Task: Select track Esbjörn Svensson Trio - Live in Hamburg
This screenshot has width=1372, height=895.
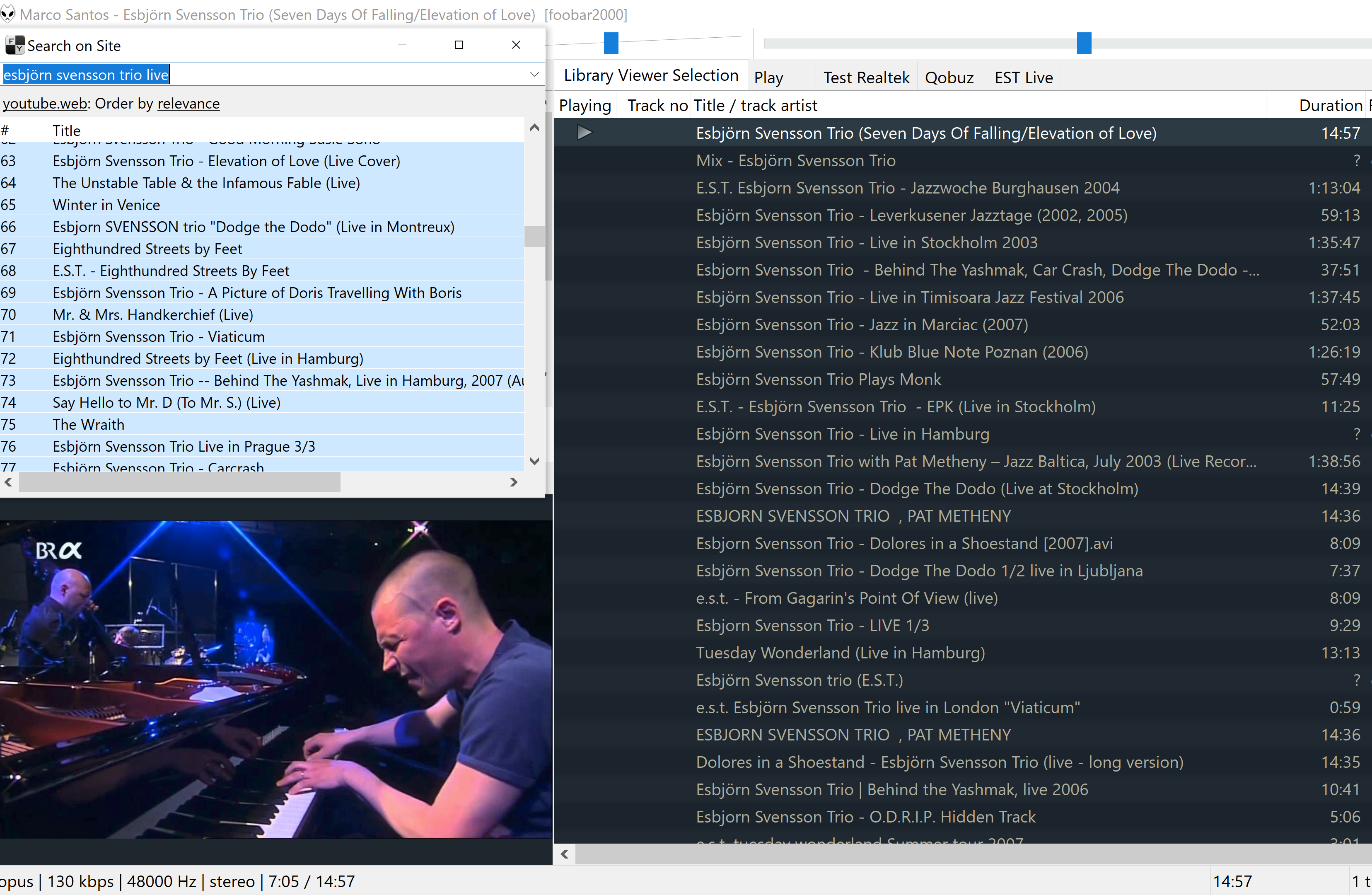Action: coord(963,434)
